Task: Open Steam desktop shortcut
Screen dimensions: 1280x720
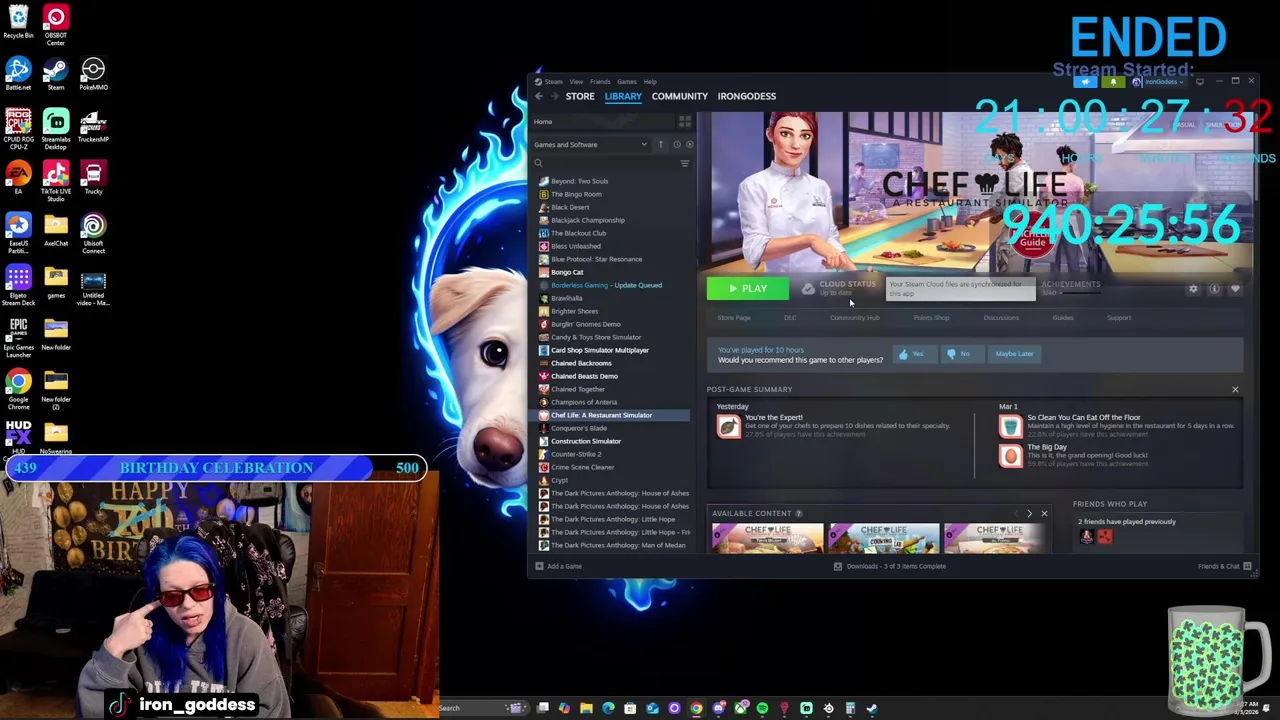Action: click(55, 74)
